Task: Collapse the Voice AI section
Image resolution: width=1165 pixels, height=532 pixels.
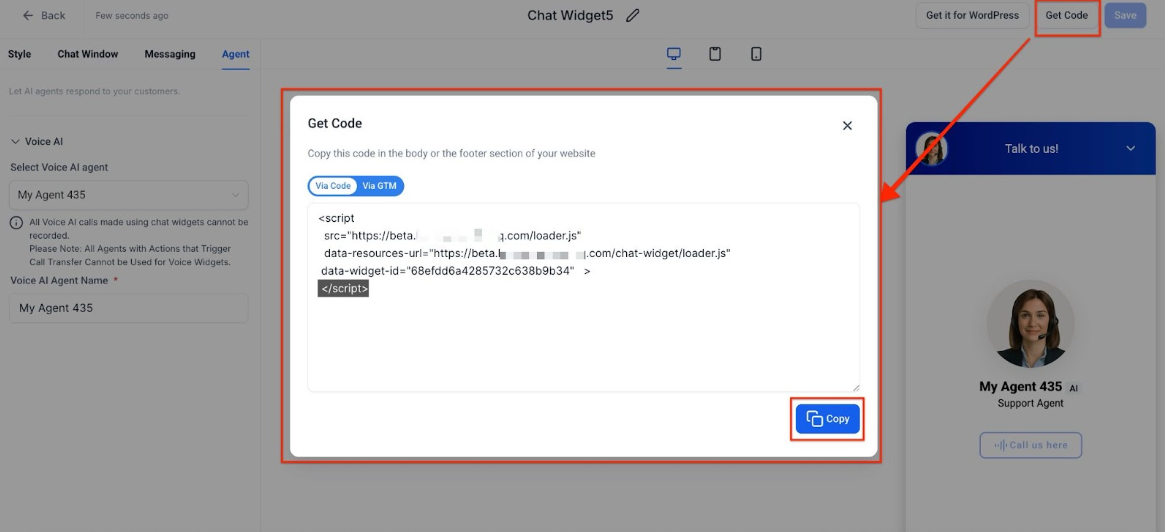Action: tap(16, 142)
